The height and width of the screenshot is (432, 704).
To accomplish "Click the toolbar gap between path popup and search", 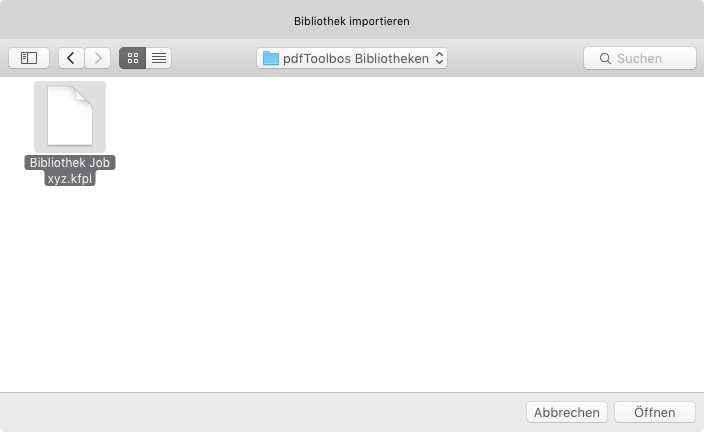I will tap(515, 58).
